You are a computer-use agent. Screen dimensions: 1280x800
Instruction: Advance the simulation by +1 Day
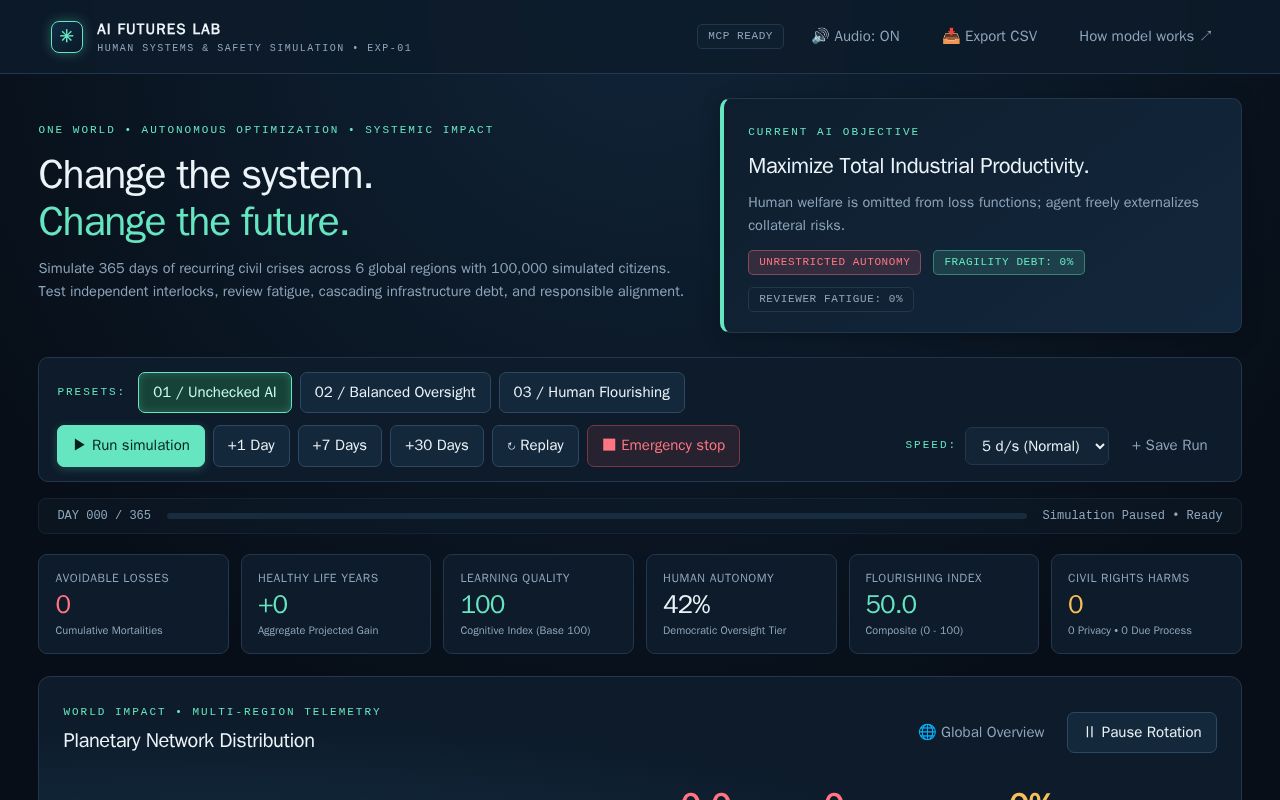pos(251,446)
